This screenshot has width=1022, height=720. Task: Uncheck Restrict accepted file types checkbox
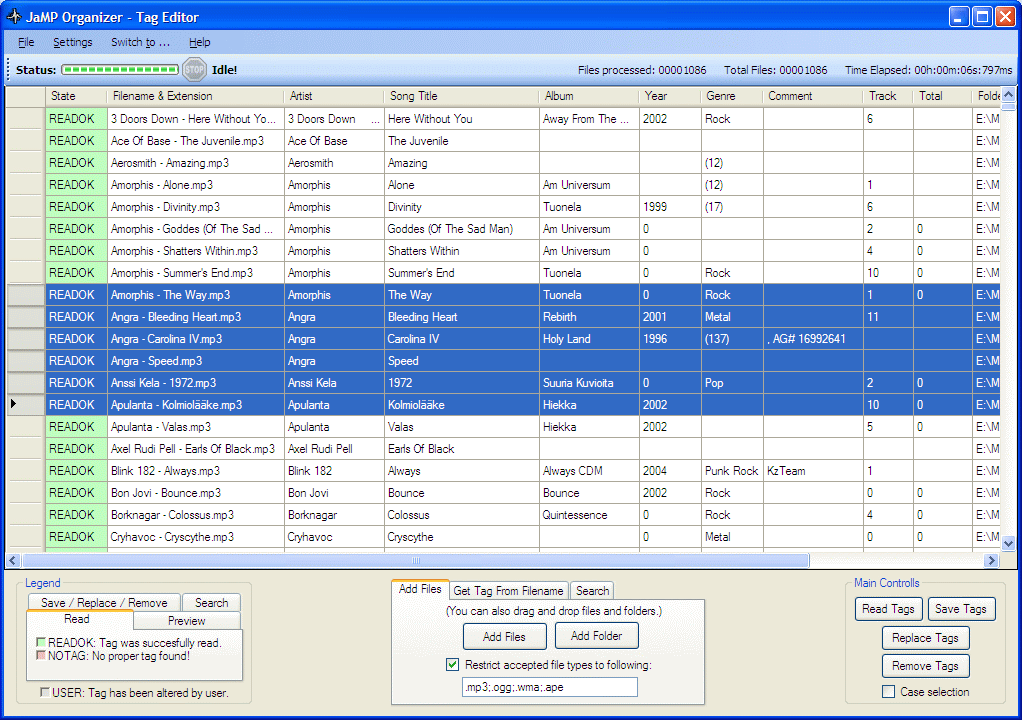click(x=453, y=665)
